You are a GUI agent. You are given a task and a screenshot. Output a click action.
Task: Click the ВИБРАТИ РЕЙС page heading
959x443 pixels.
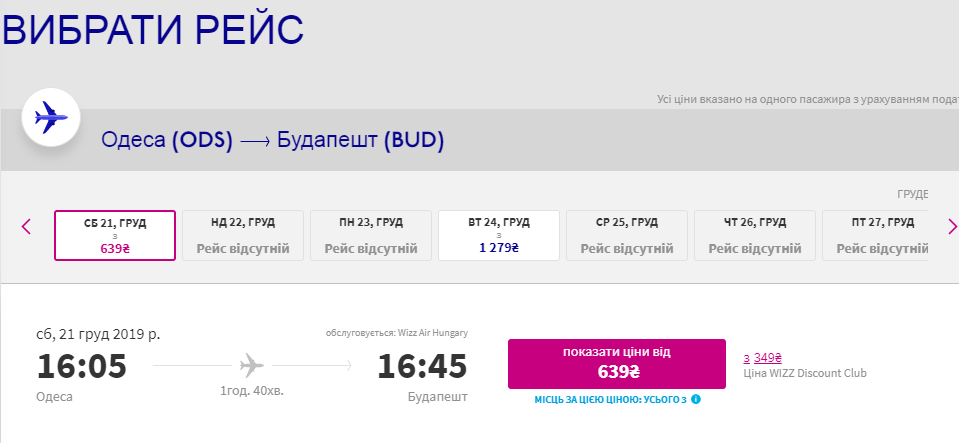pyautogui.click(x=153, y=29)
